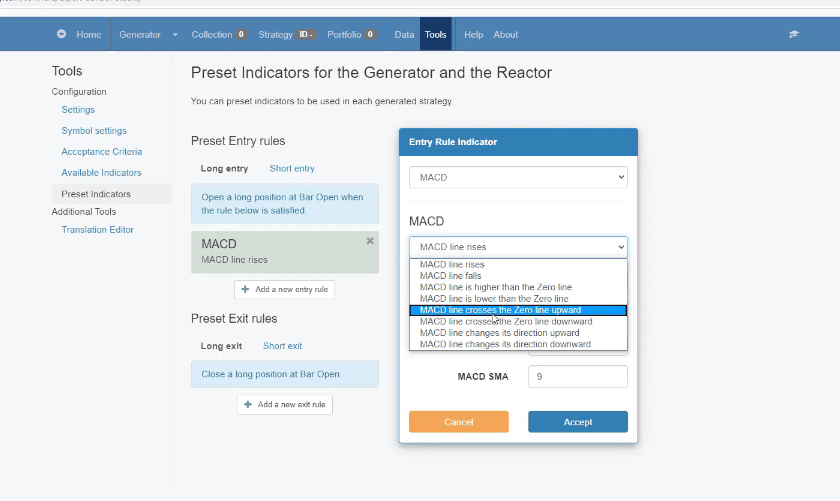The height and width of the screenshot is (501, 840).
Task: Open the Translation Editor link
Action: 97,230
